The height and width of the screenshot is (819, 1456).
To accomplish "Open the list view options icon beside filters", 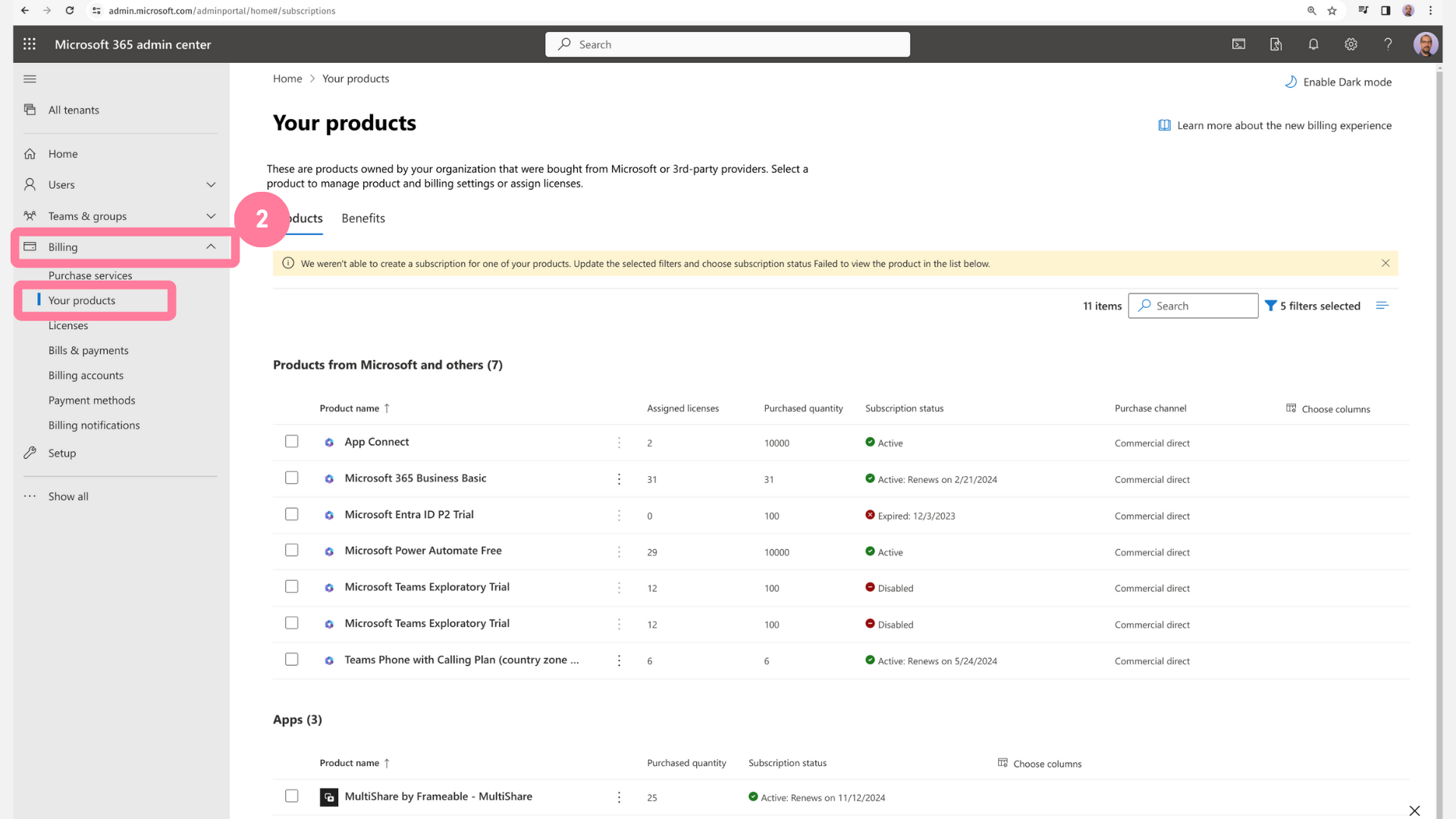I will pos(1382,306).
